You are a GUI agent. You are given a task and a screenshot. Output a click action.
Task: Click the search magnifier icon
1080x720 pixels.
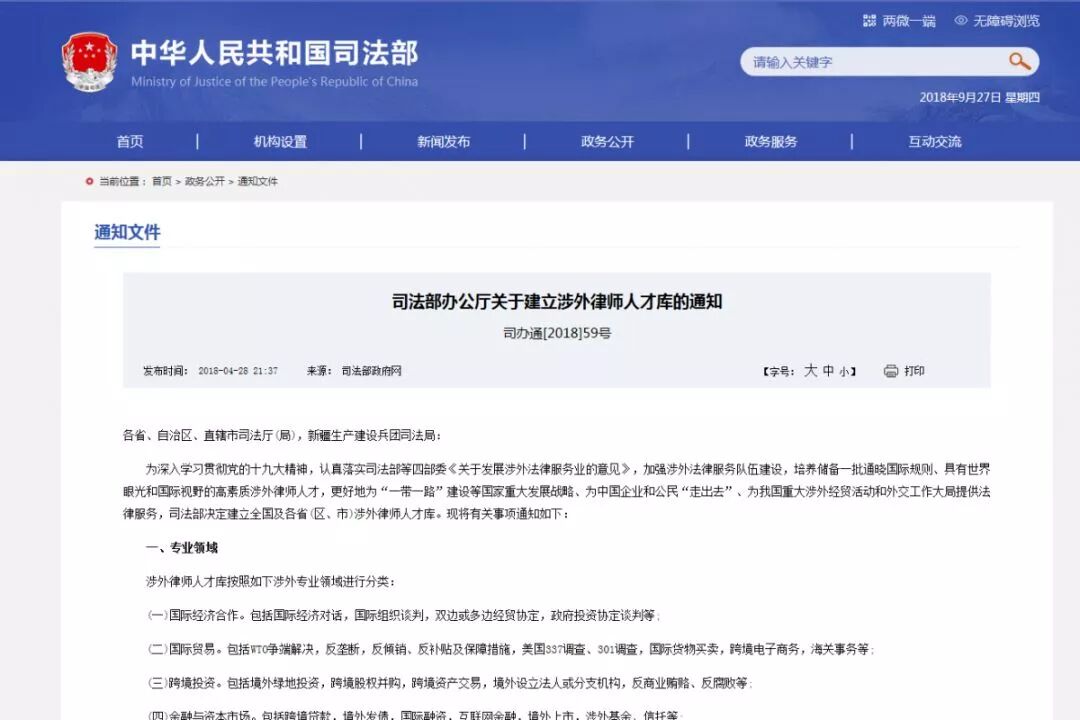[x=1019, y=62]
